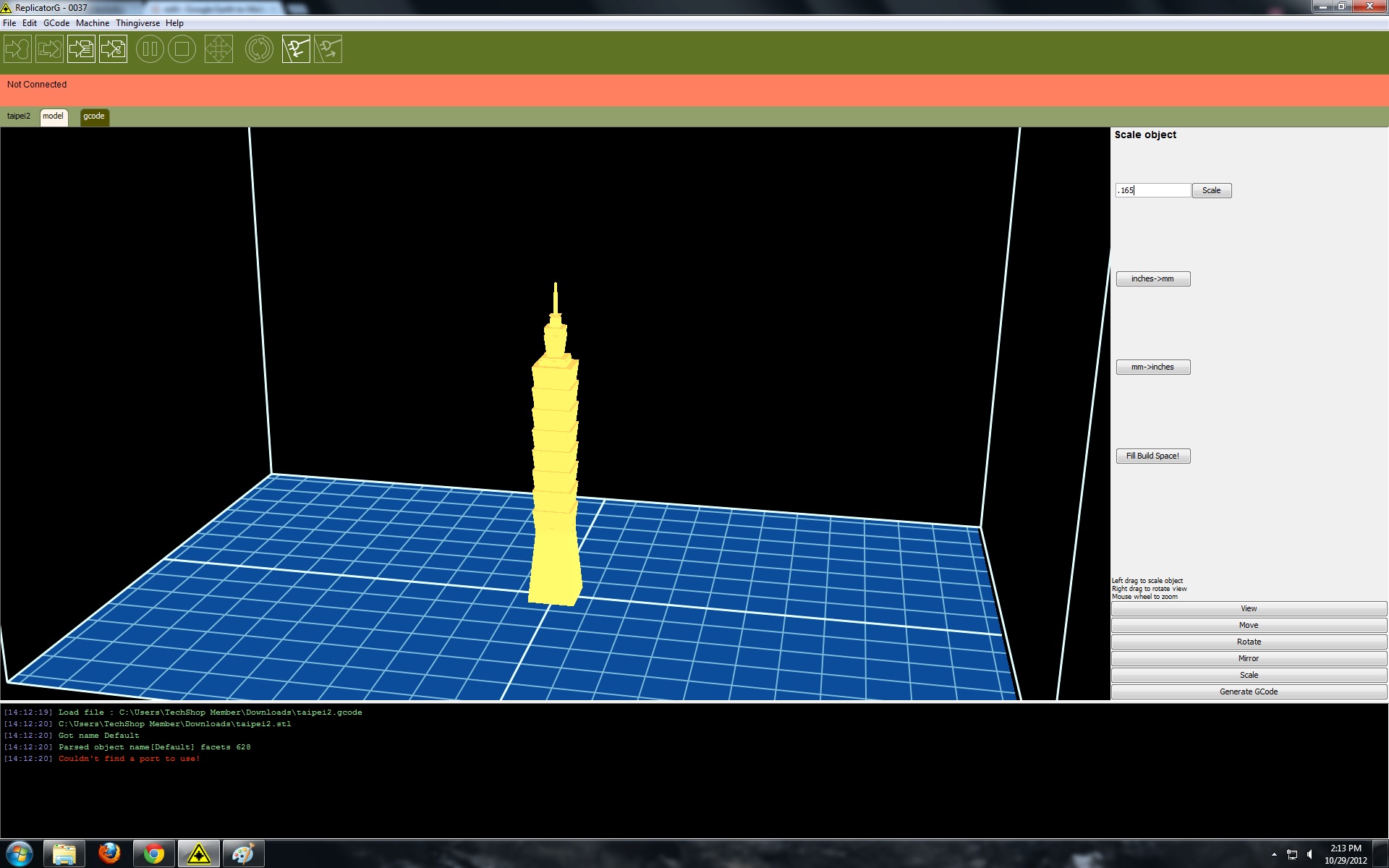Click the Build from SD card icon

[49, 49]
